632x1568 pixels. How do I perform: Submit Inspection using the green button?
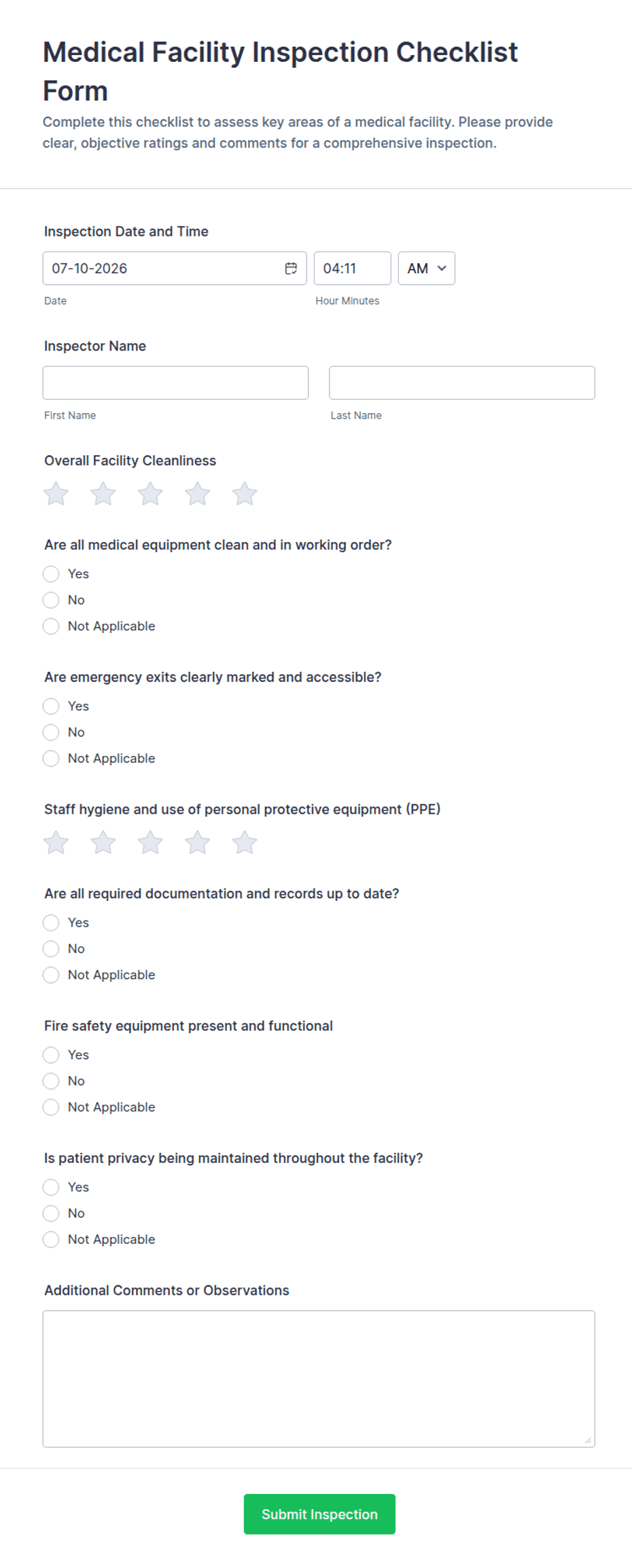click(319, 1514)
